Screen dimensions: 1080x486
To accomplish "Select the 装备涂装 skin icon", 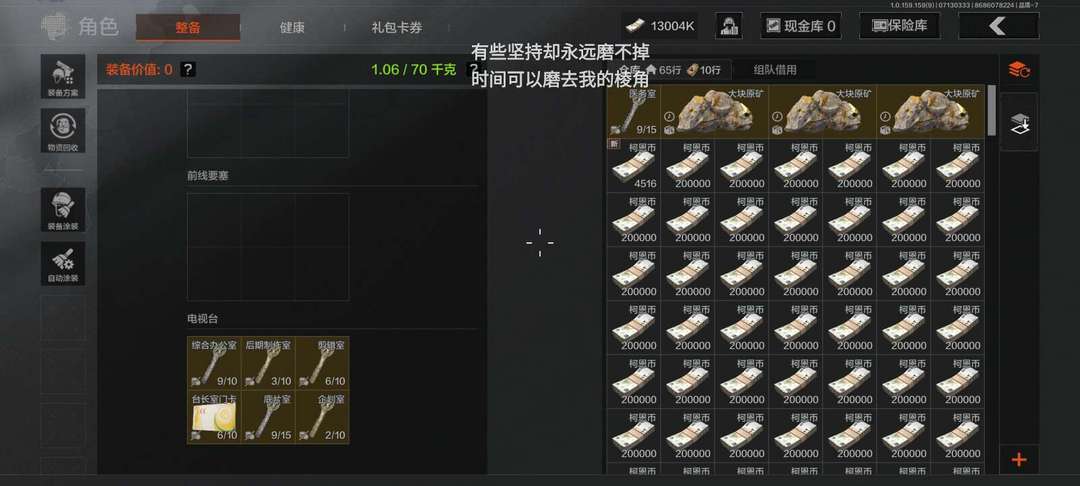I will coord(63,210).
